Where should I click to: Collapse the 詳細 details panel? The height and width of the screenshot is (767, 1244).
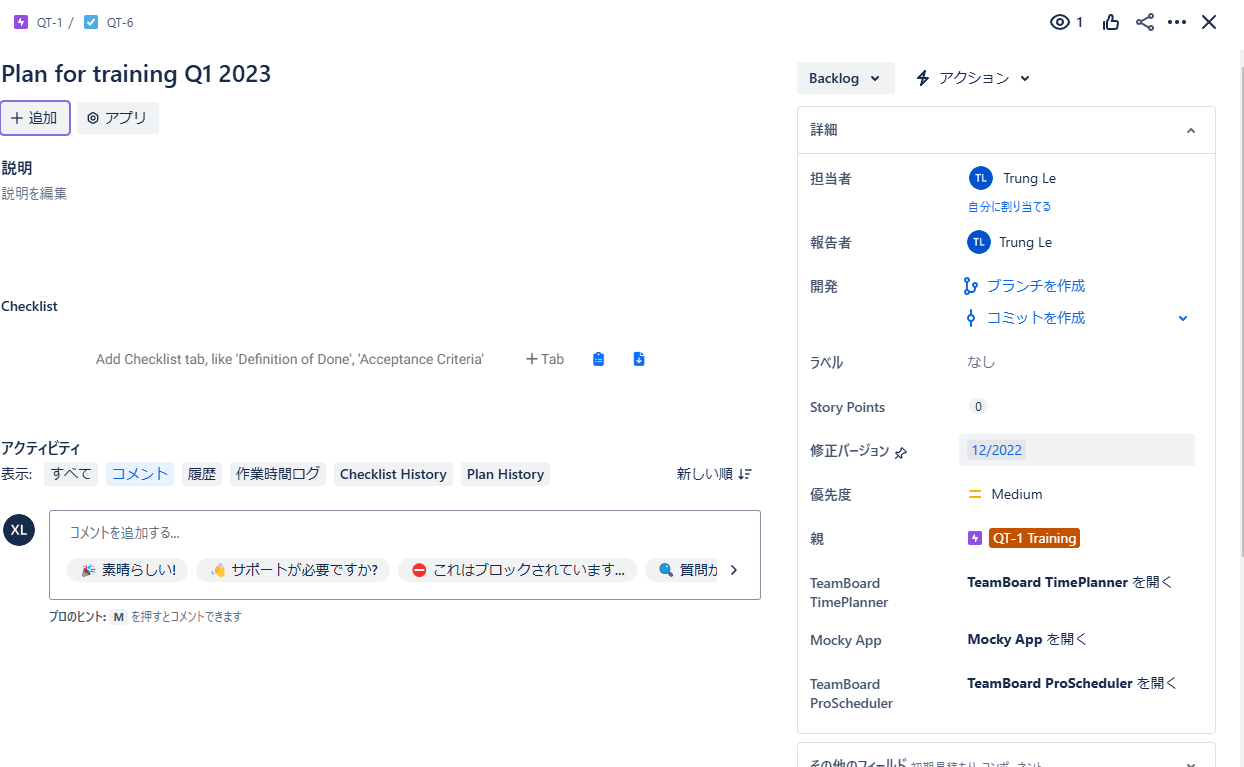[x=1190, y=130]
